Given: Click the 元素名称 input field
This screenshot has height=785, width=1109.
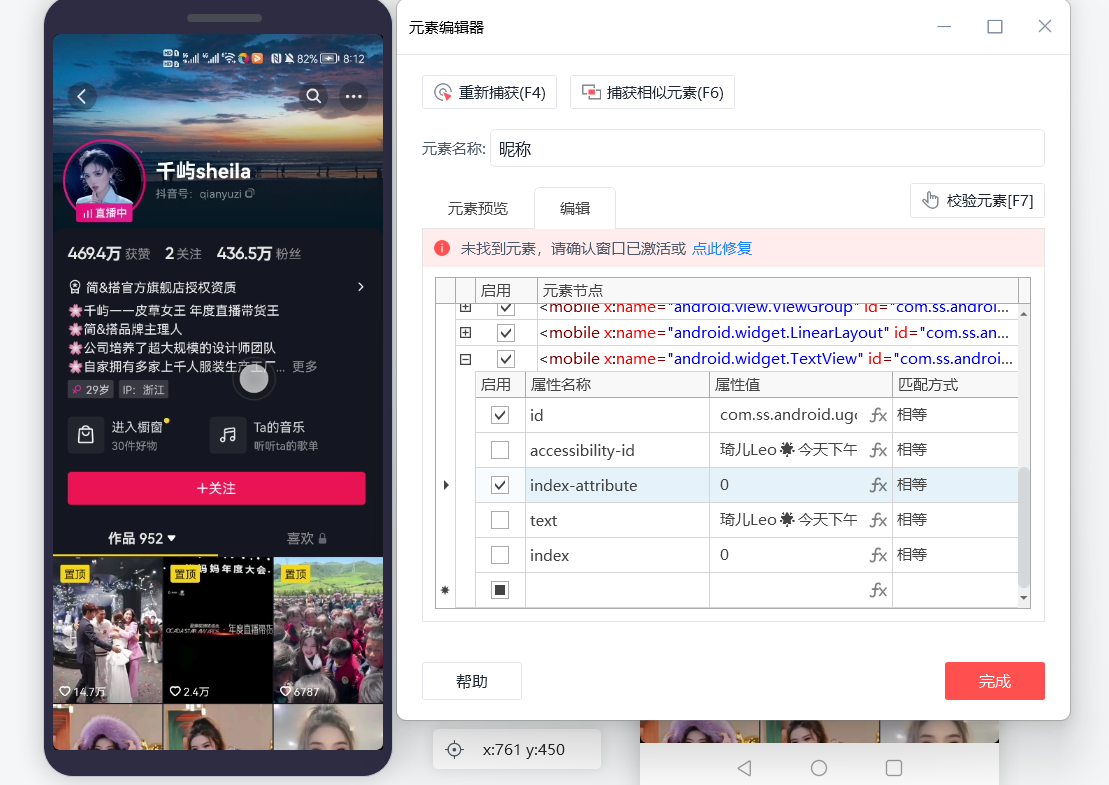Looking at the screenshot, I should click(766, 149).
